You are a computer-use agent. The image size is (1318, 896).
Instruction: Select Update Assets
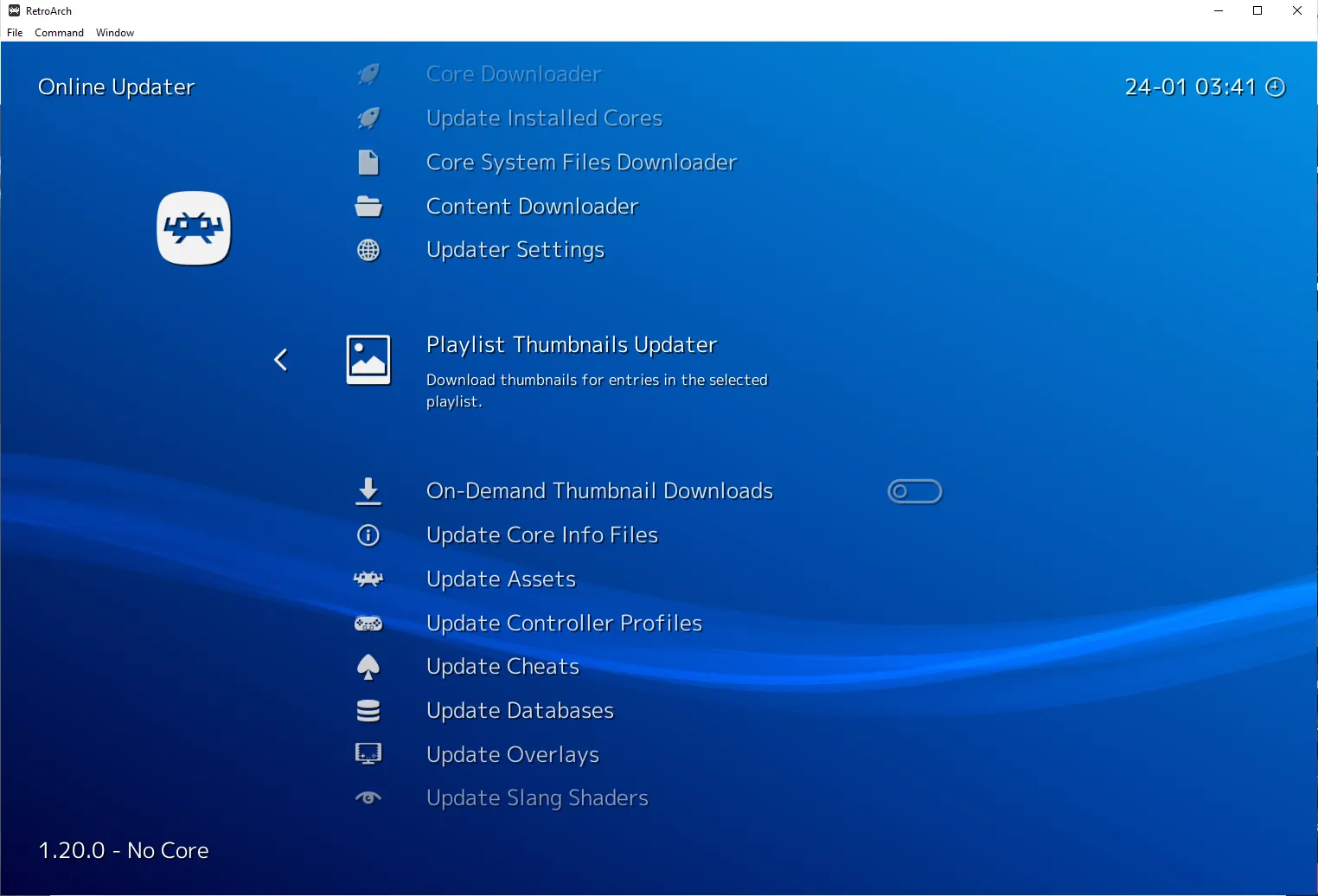pyautogui.click(x=501, y=579)
